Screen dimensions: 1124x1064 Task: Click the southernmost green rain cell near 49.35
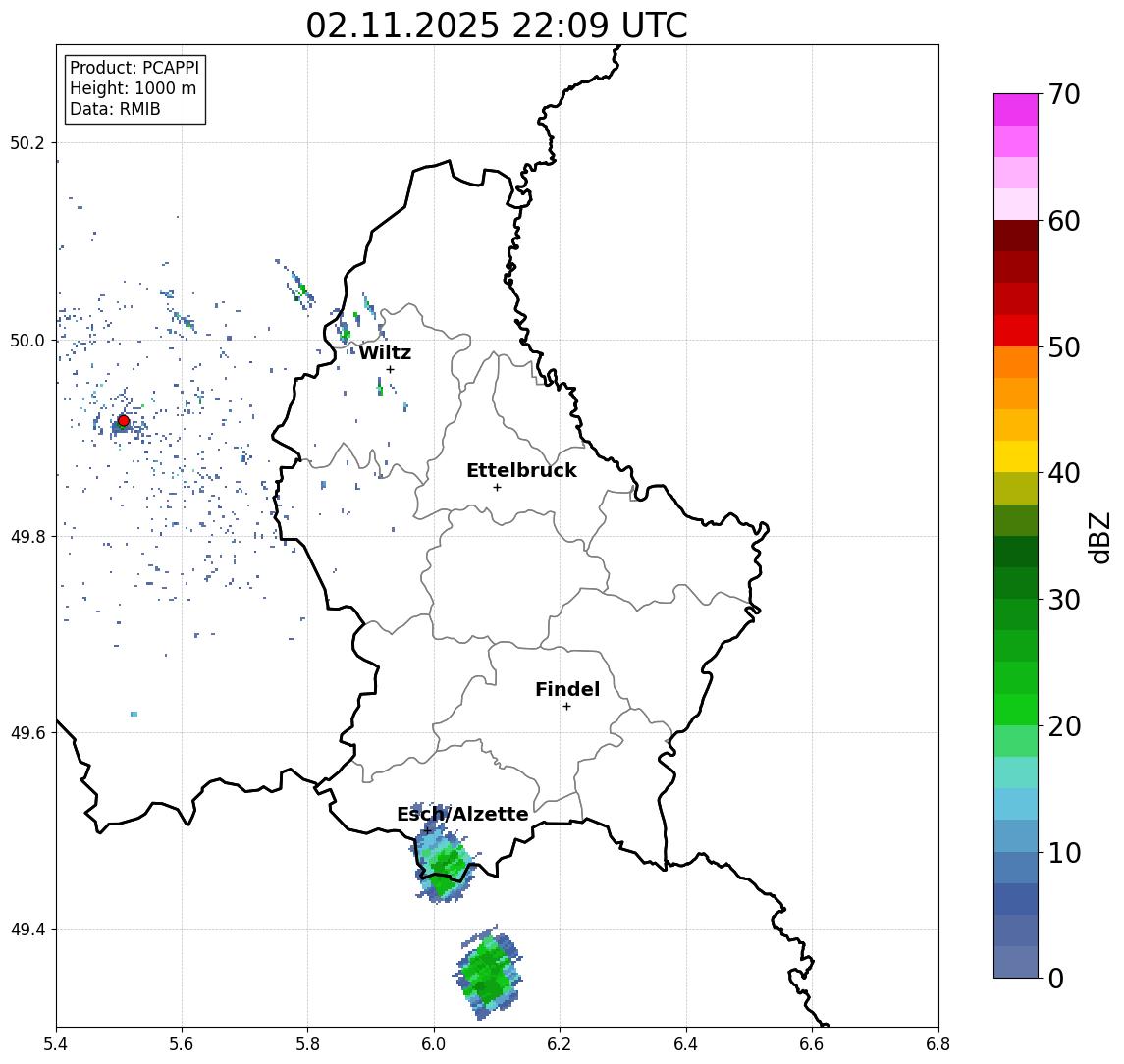[x=489, y=974]
